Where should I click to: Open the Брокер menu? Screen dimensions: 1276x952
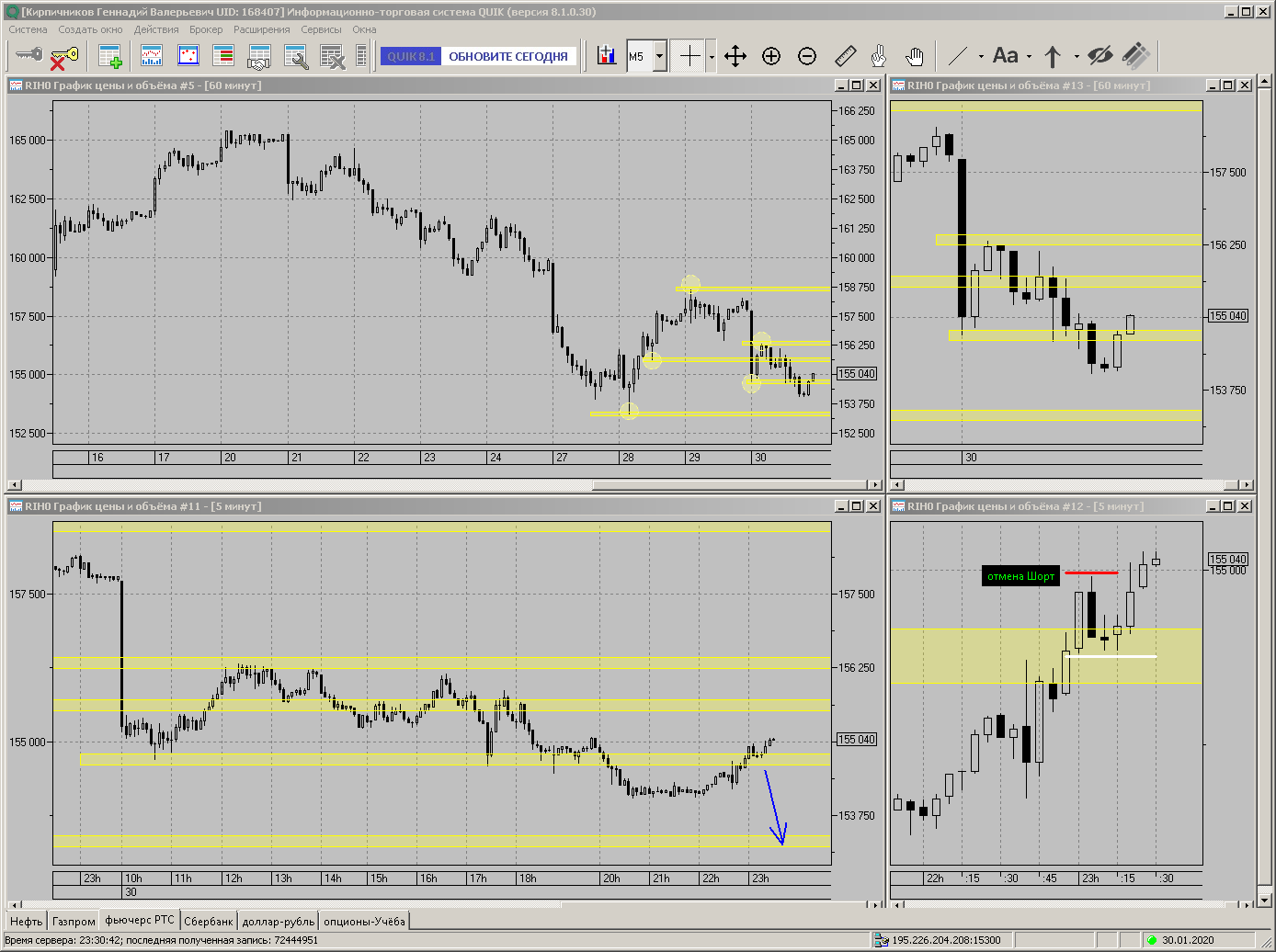coord(206,29)
